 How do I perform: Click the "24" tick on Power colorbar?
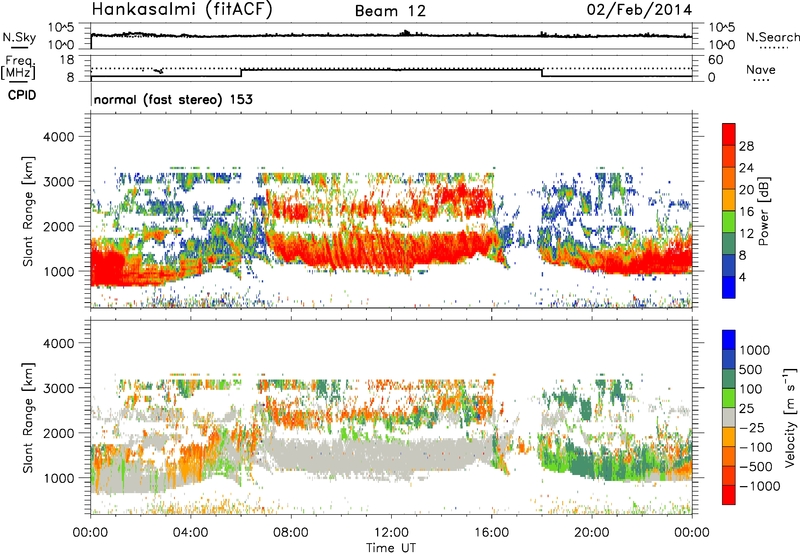coord(746,168)
